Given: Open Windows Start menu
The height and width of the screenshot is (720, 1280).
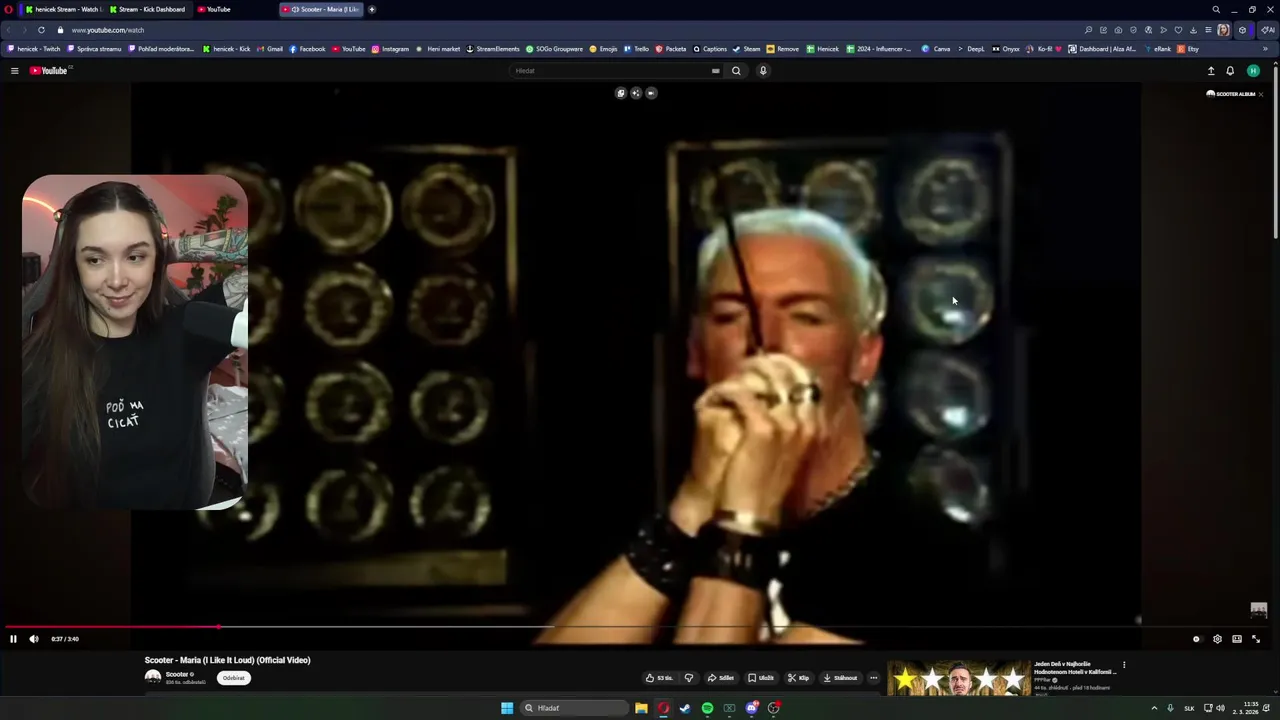Looking at the screenshot, I should coord(507,708).
